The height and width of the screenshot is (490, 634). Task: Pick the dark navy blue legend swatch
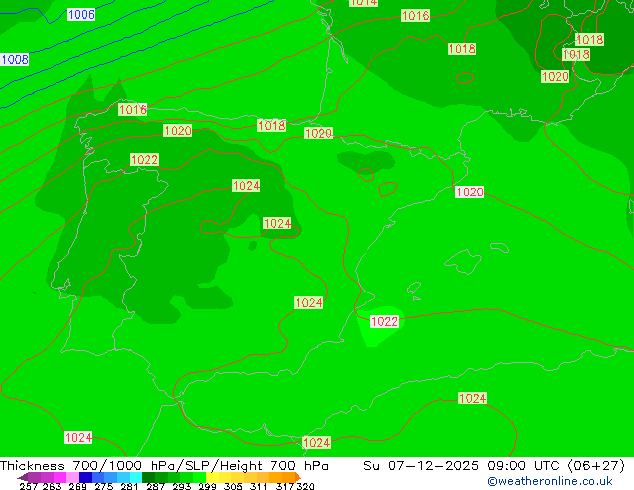pyautogui.click(x=85, y=477)
